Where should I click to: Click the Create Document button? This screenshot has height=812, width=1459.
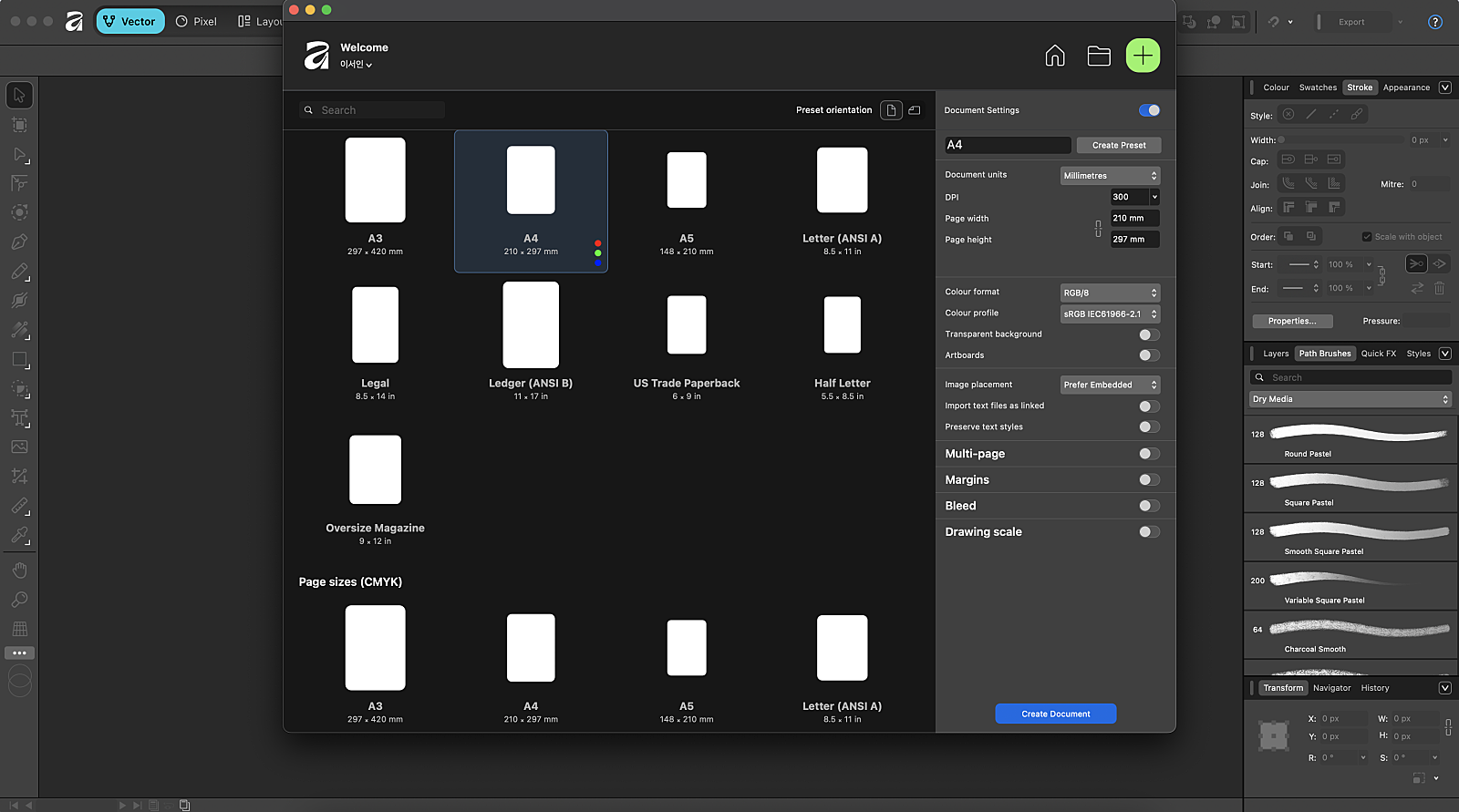click(1055, 714)
